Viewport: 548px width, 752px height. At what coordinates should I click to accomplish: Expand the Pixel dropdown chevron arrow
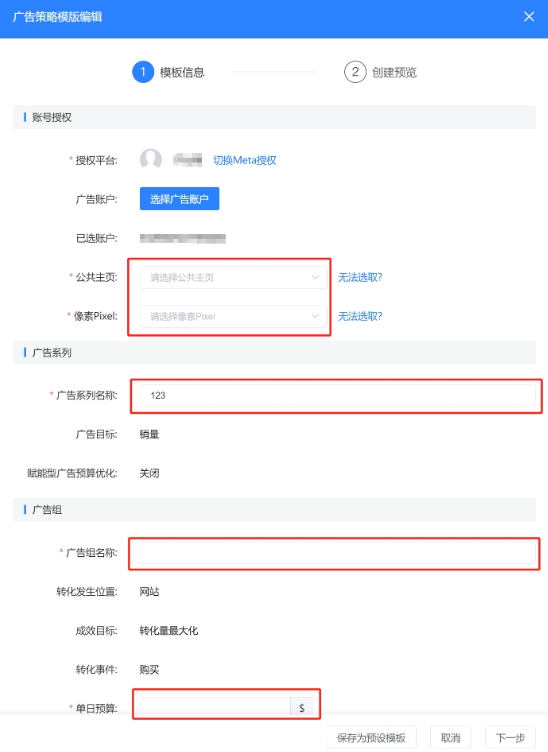tap(315, 316)
